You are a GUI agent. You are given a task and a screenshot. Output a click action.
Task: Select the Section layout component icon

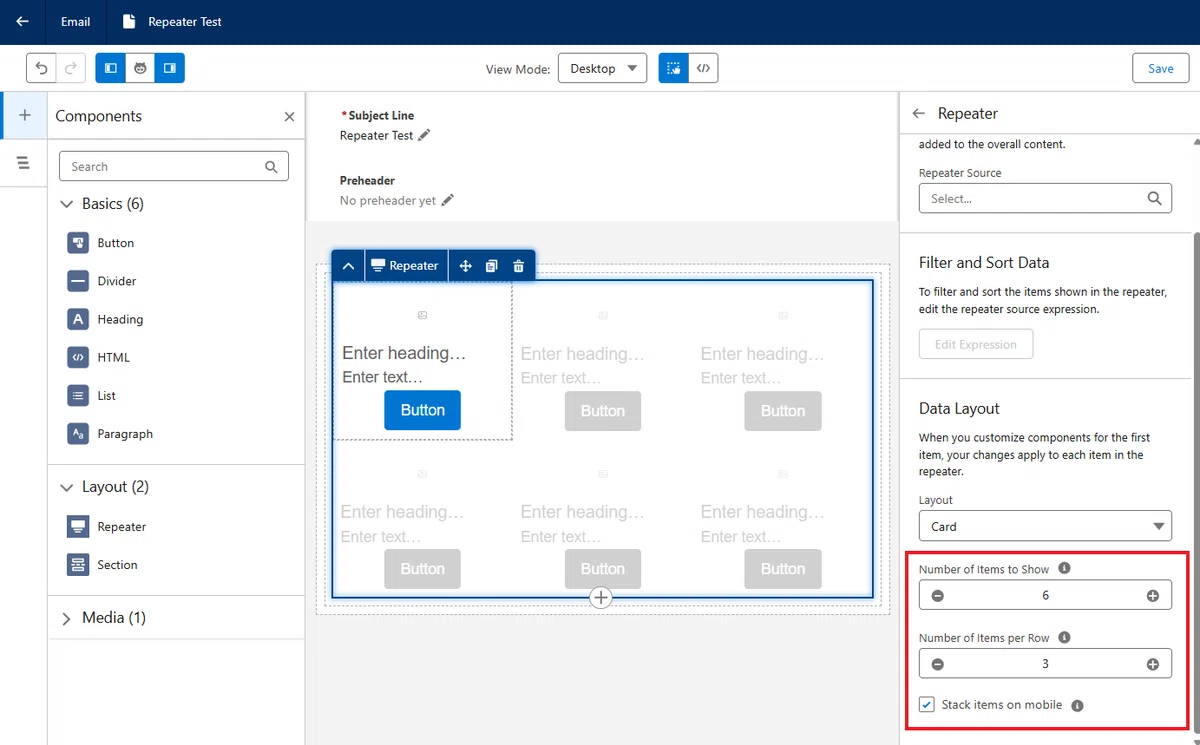[78, 565]
